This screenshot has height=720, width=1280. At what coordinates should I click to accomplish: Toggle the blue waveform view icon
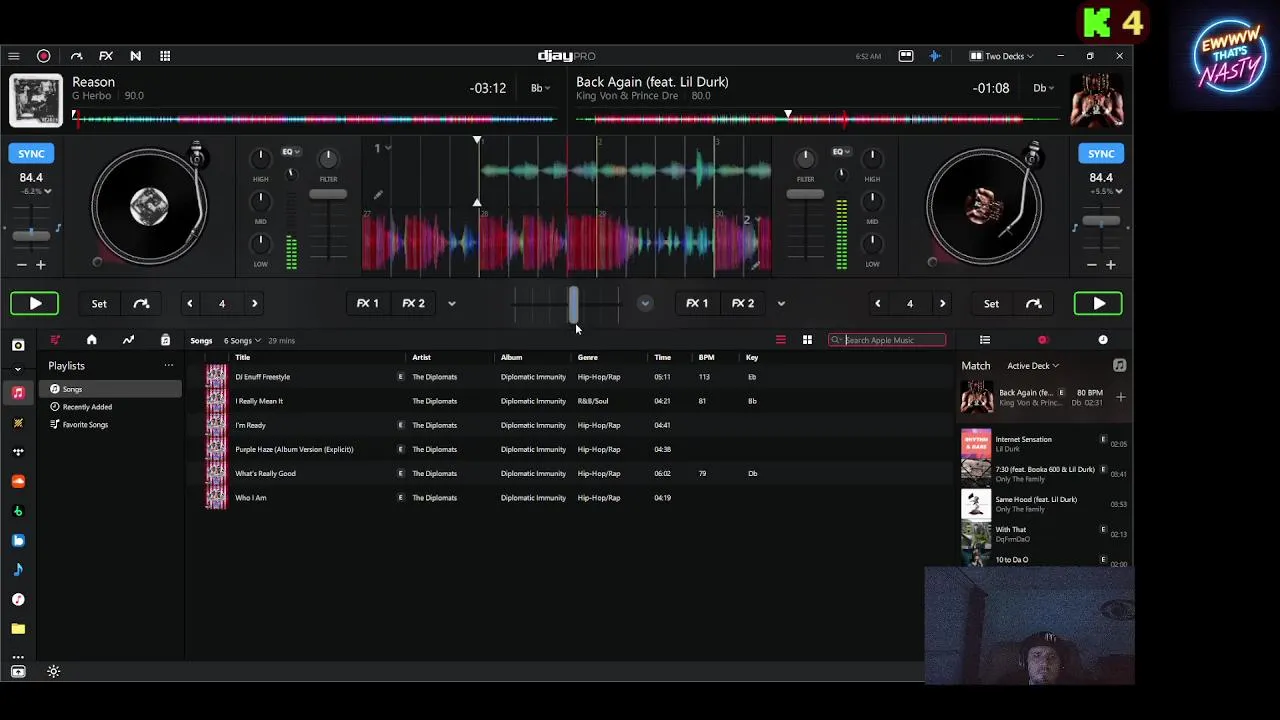coord(935,56)
